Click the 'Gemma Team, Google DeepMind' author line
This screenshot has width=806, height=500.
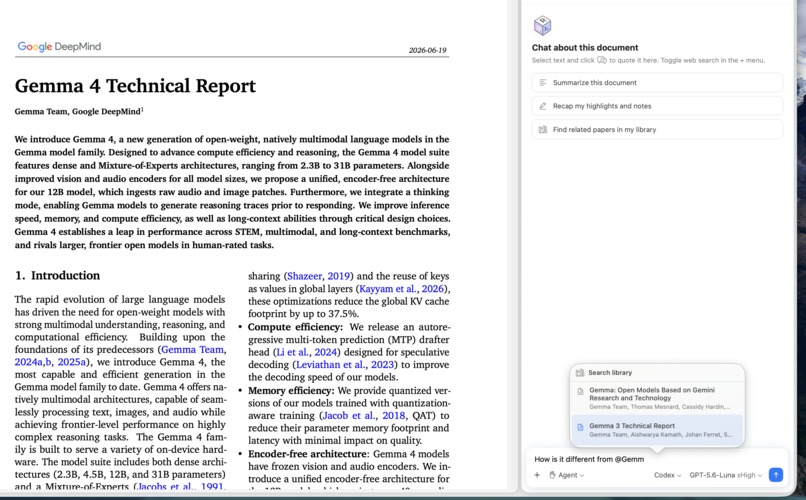(78, 112)
